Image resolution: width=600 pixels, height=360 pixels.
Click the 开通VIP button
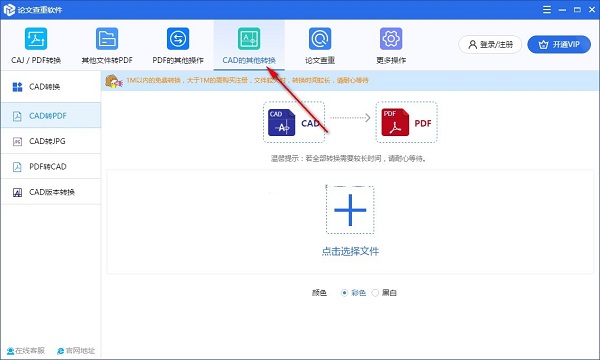click(x=559, y=44)
